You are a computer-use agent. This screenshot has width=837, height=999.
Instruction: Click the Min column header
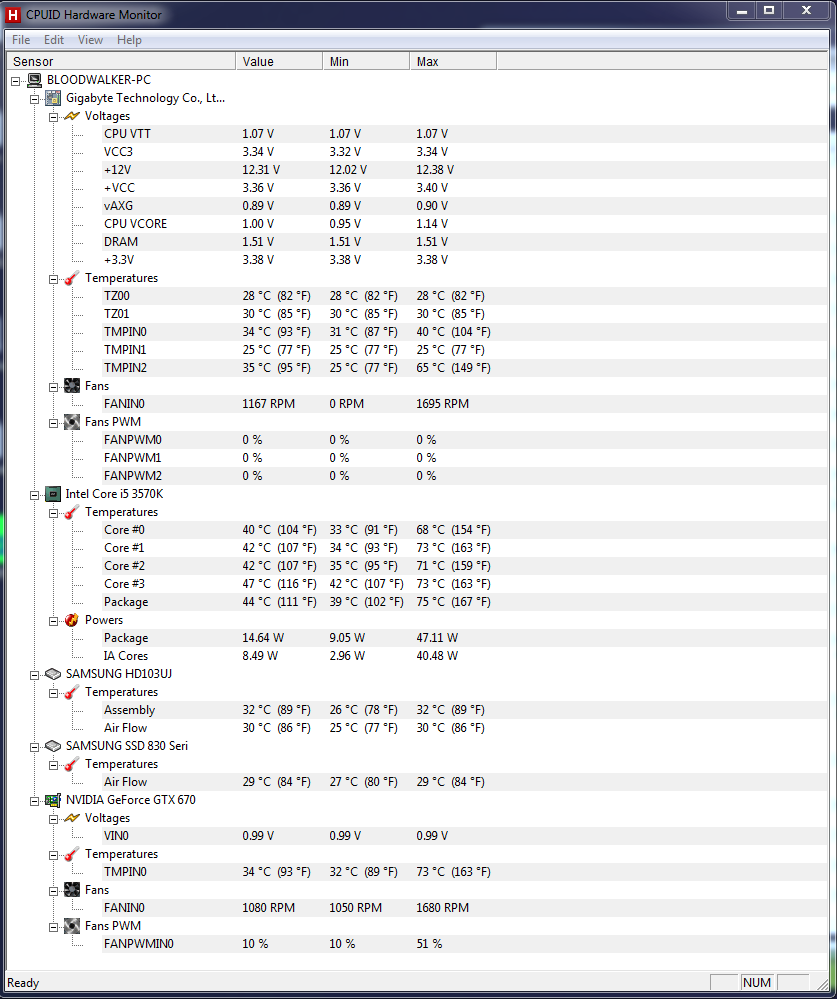point(366,61)
